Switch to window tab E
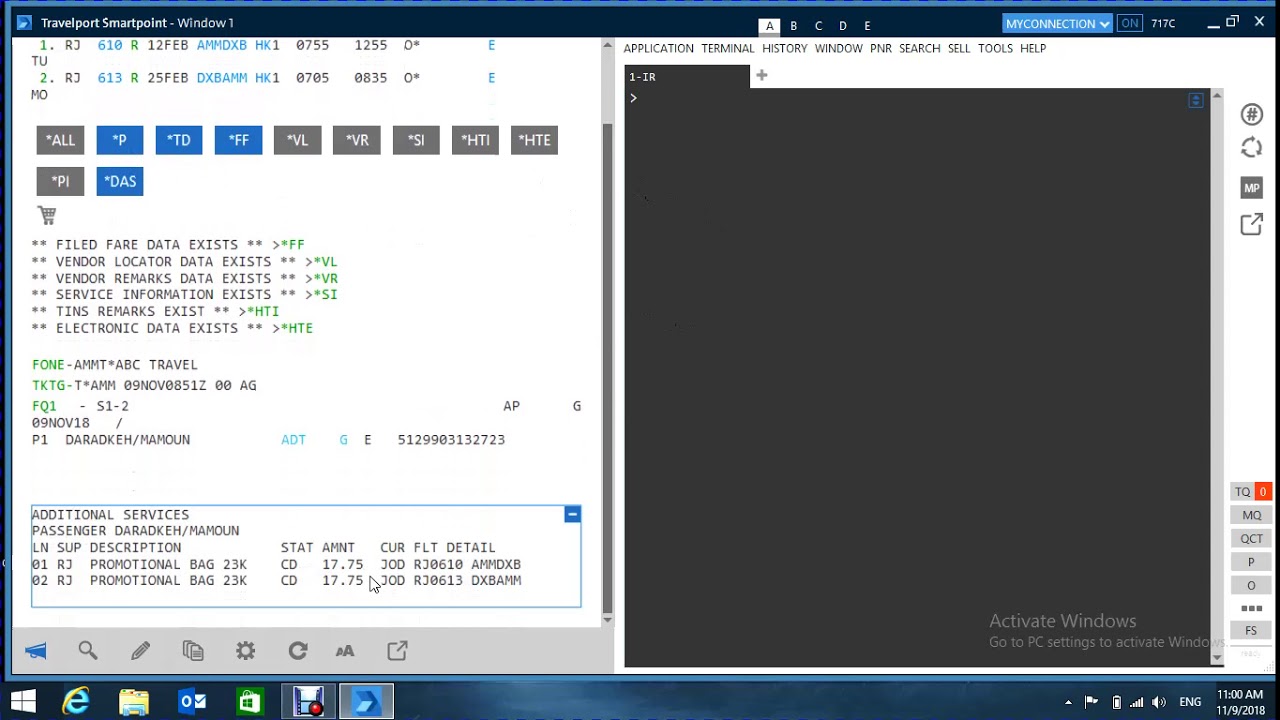1280x720 pixels. (867, 26)
